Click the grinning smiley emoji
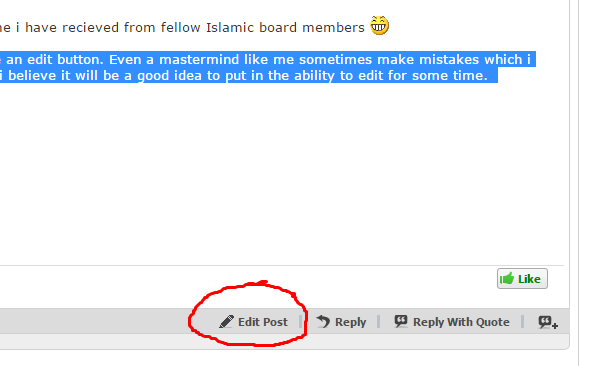Viewport: 589px width, 366px height. pyautogui.click(x=379, y=26)
